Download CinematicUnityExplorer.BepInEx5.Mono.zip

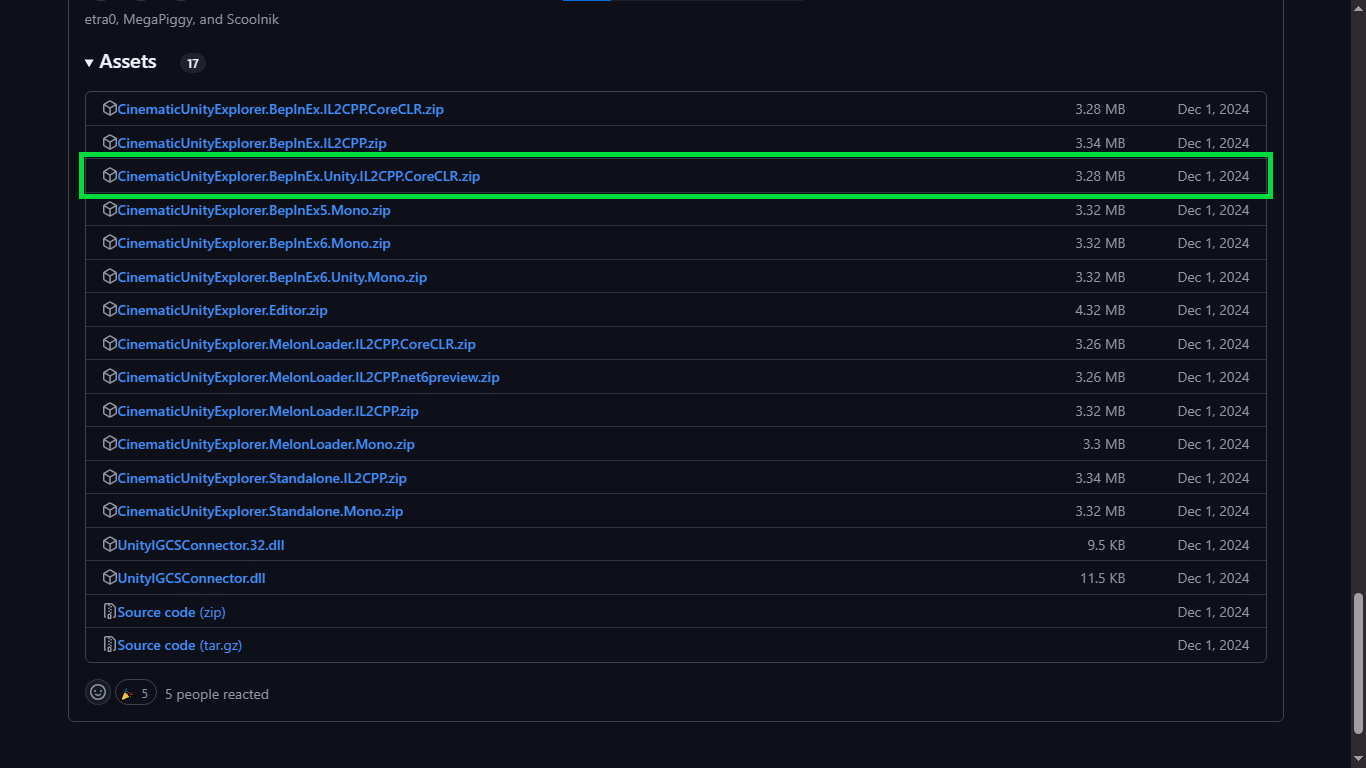(x=254, y=210)
